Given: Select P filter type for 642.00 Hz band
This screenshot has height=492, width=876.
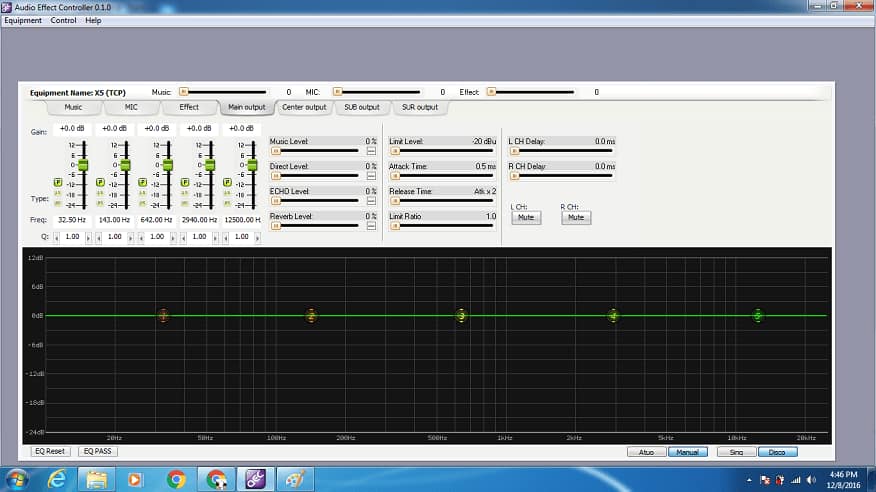Looking at the screenshot, I should point(142,183).
